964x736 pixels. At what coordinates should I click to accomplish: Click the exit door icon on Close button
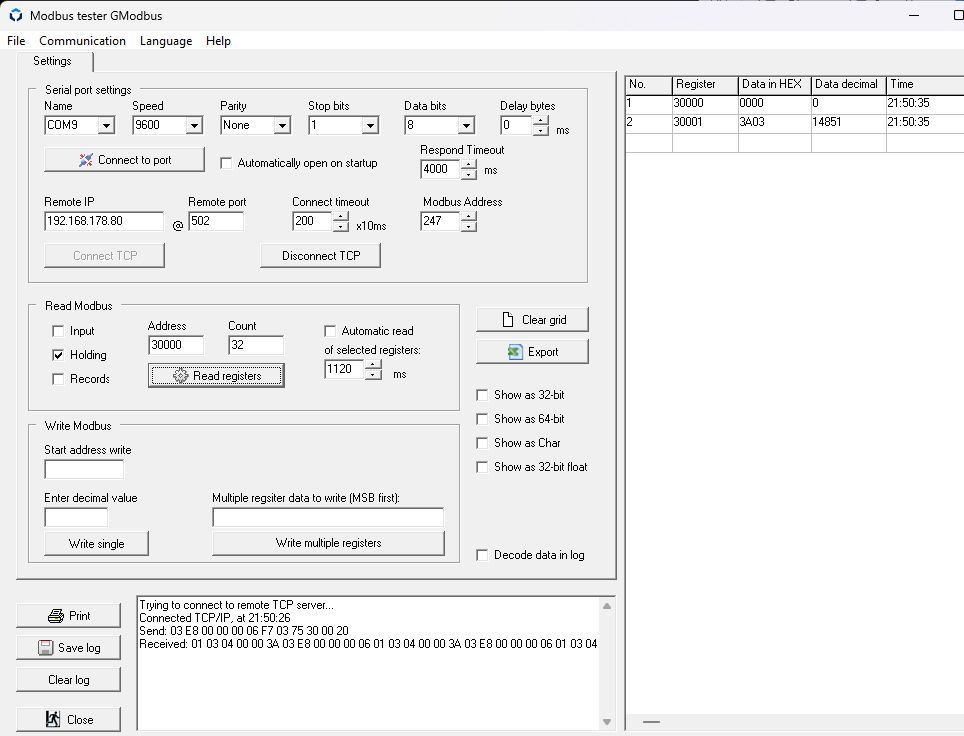pyautogui.click(x=53, y=719)
